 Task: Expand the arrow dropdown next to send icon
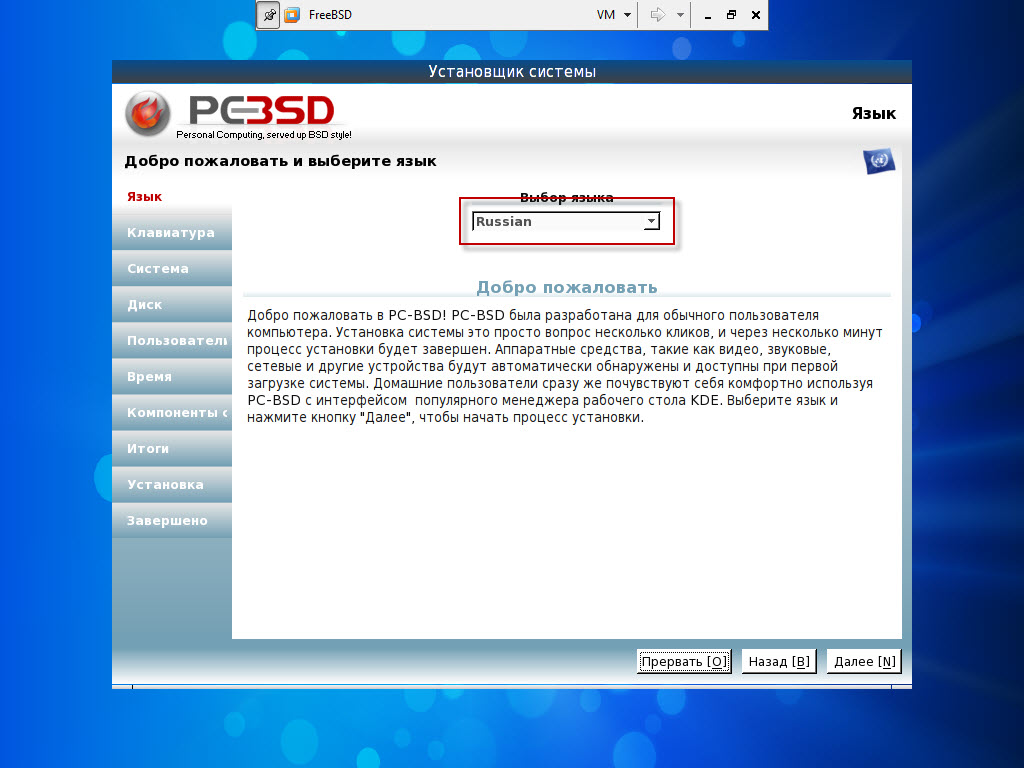pyautogui.click(x=680, y=14)
